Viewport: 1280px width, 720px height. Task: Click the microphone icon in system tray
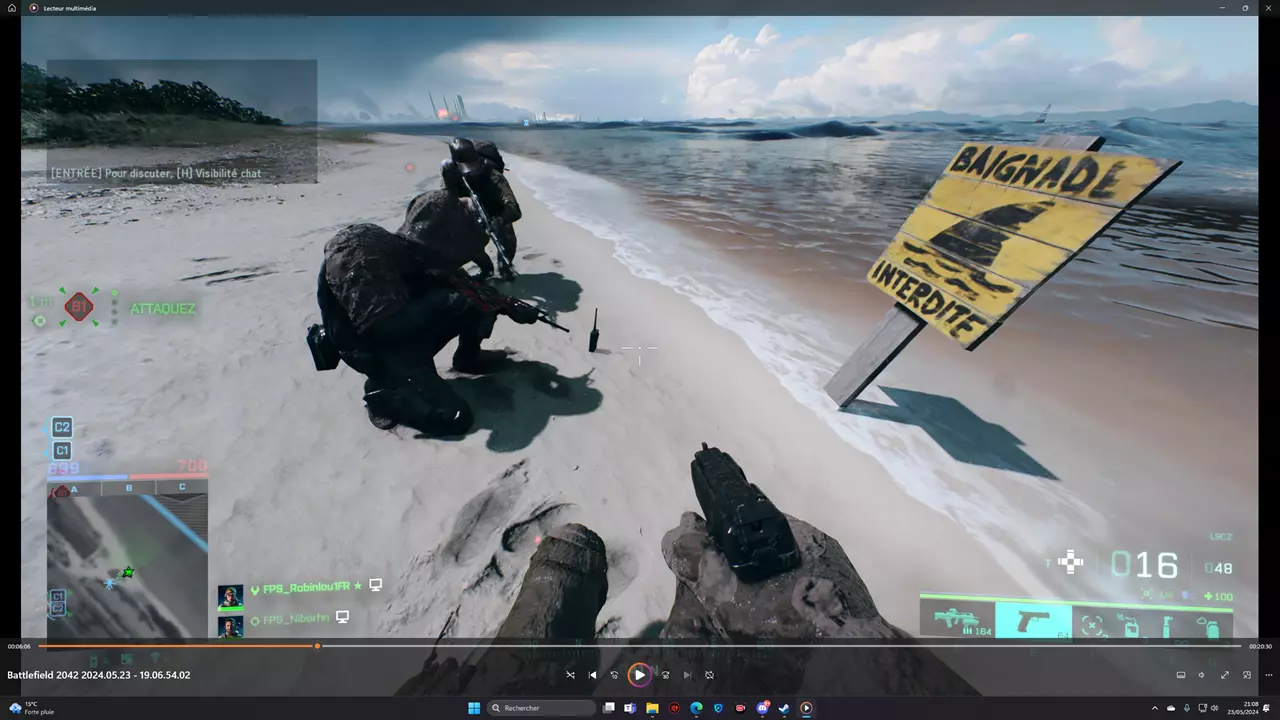click(x=1186, y=708)
